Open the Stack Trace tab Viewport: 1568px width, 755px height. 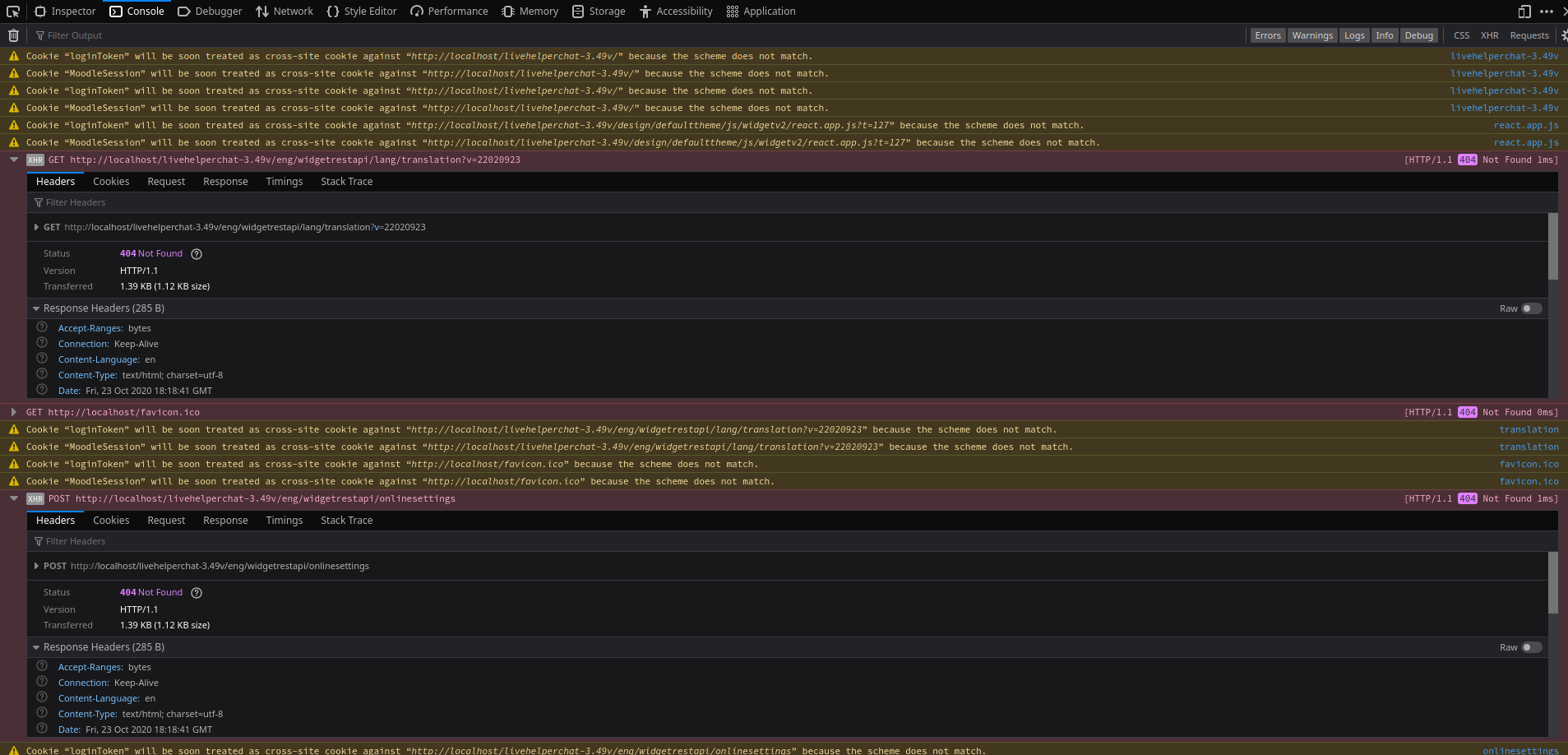click(346, 181)
